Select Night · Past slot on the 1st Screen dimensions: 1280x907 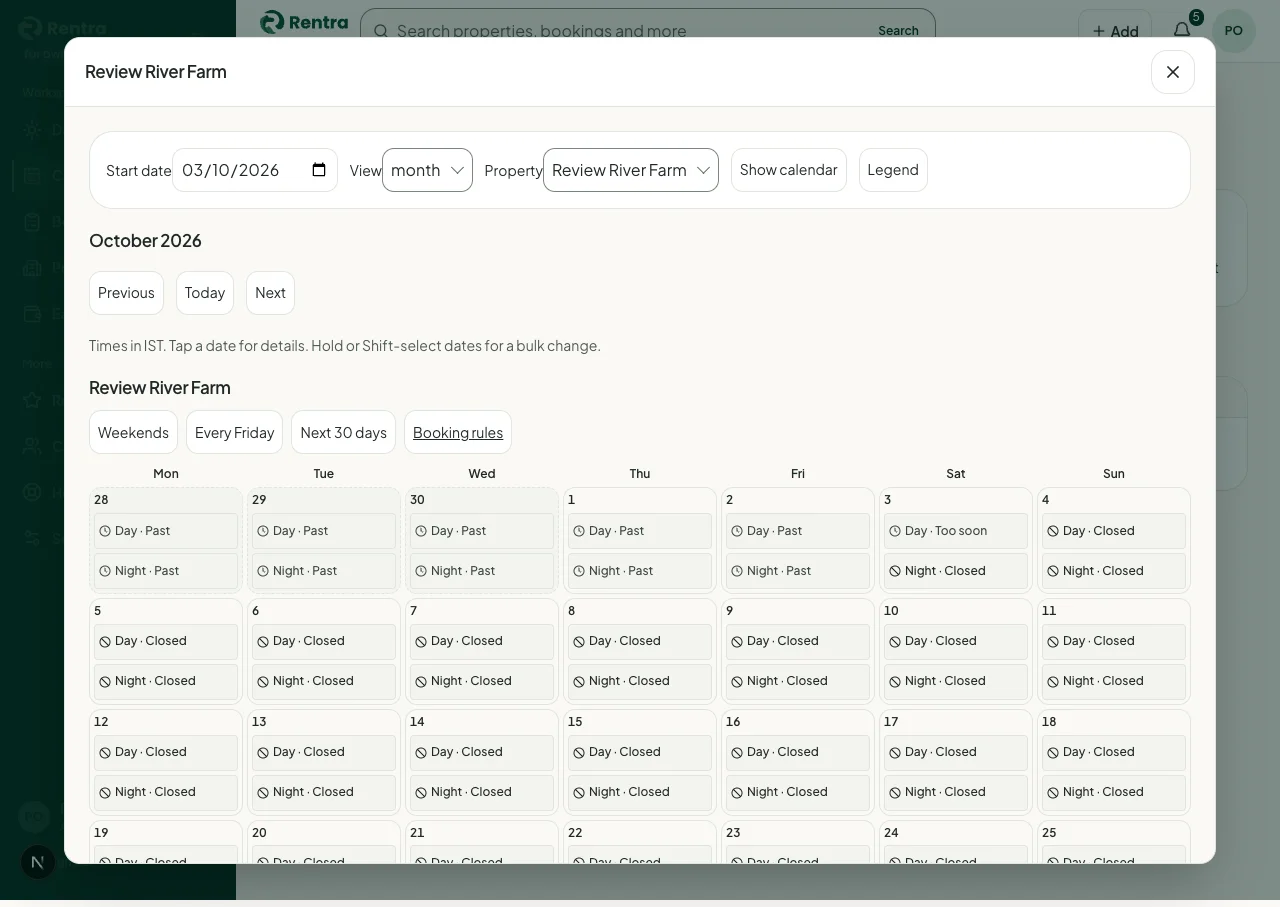640,571
